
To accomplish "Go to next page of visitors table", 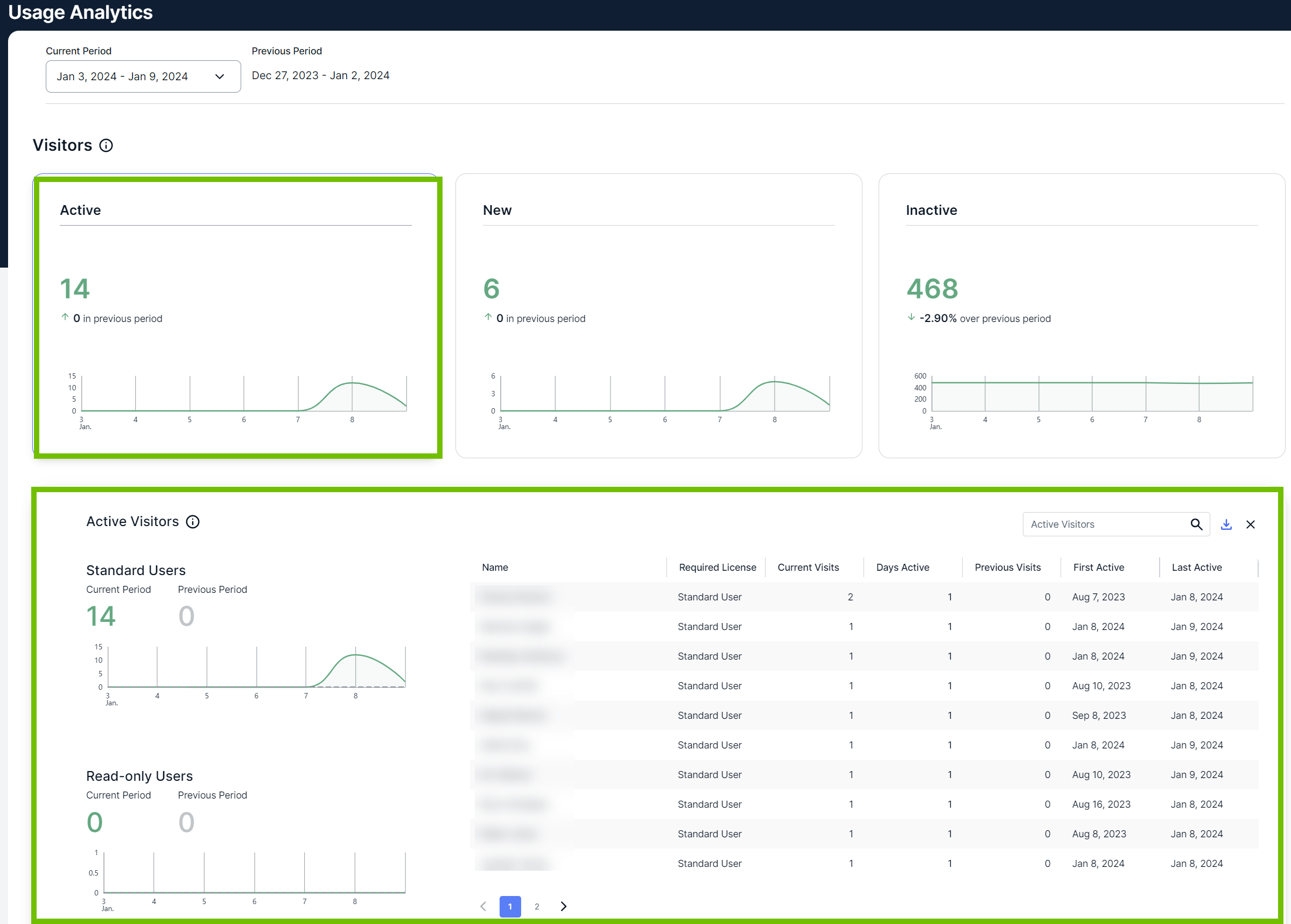I will pos(563,906).
